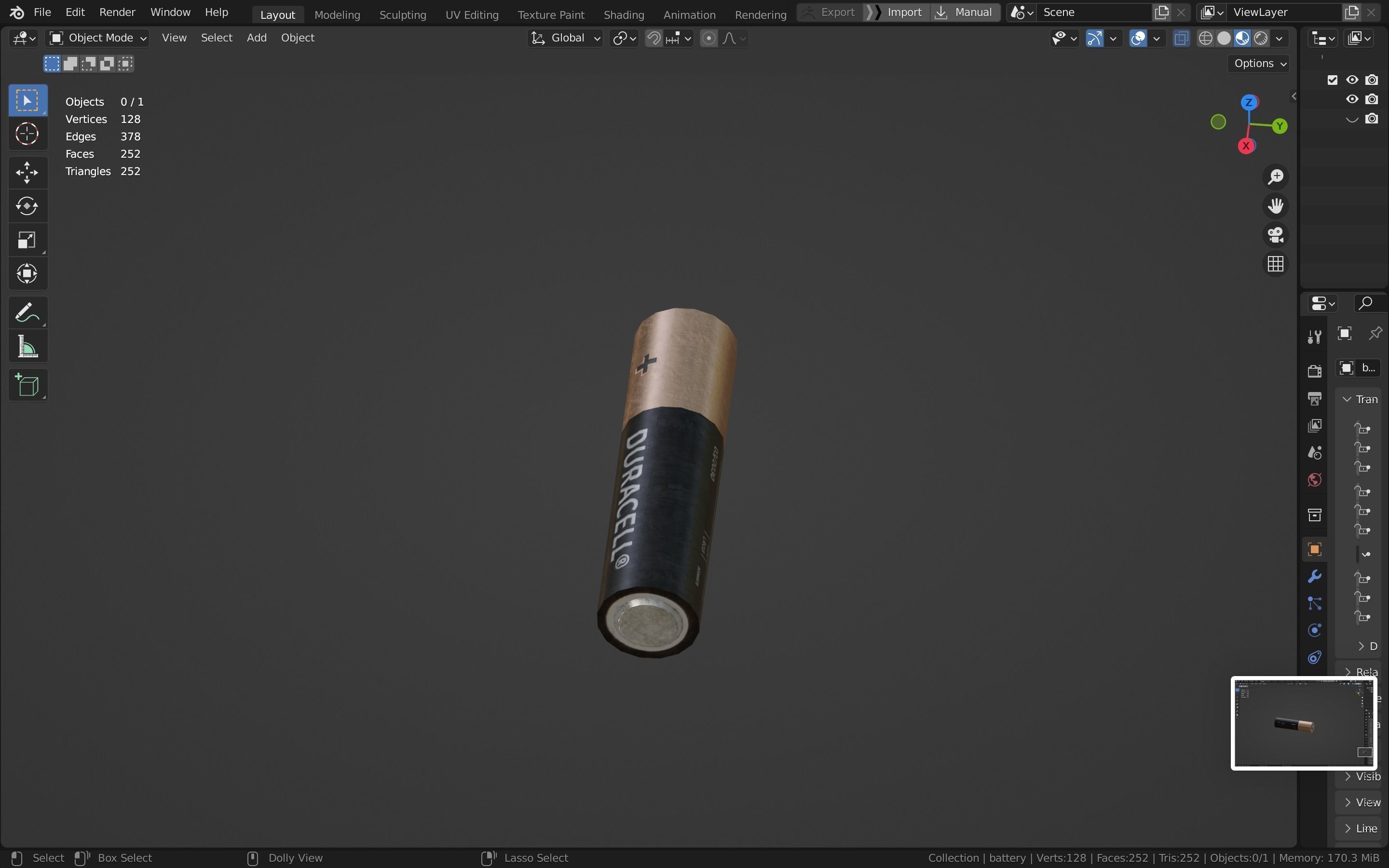Click the Manual button
This screenshot has width=1389, height=868.
(x=965, y=12)
